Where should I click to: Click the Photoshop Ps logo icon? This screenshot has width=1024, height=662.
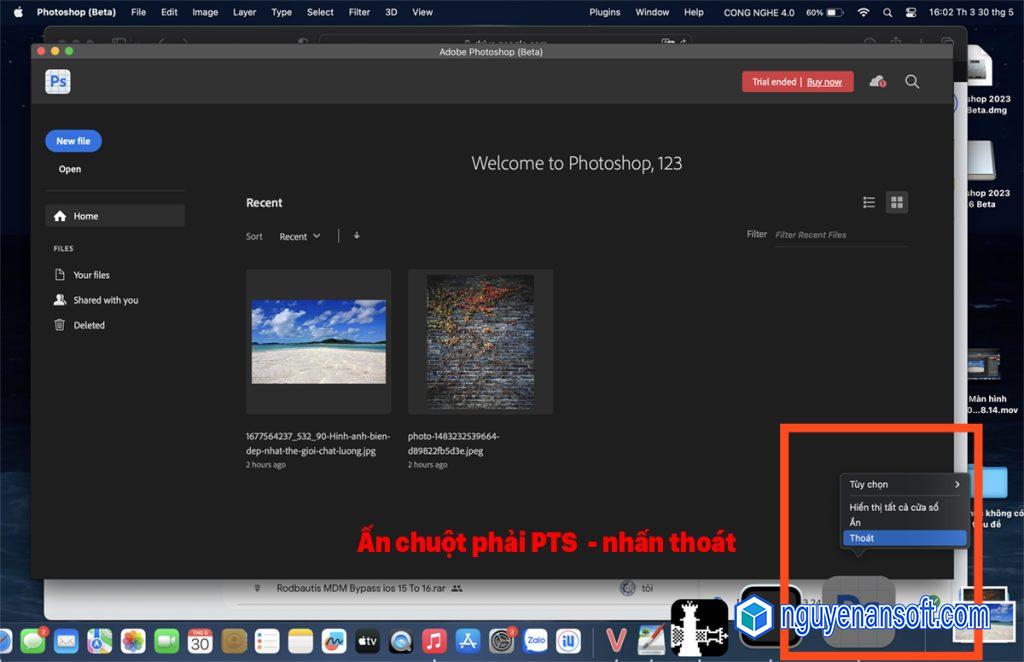pyautogui.click(x=58, y=82)
